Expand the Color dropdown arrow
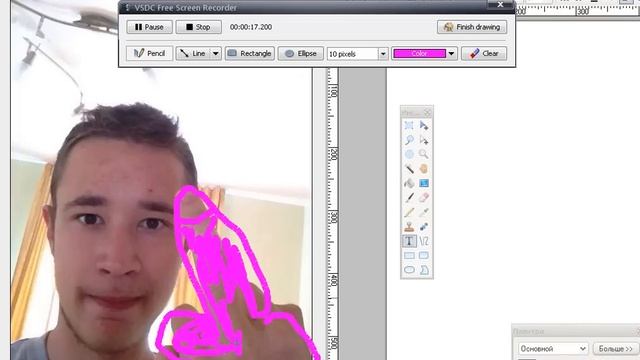The image size is (640, 360). tap(451, 53)
